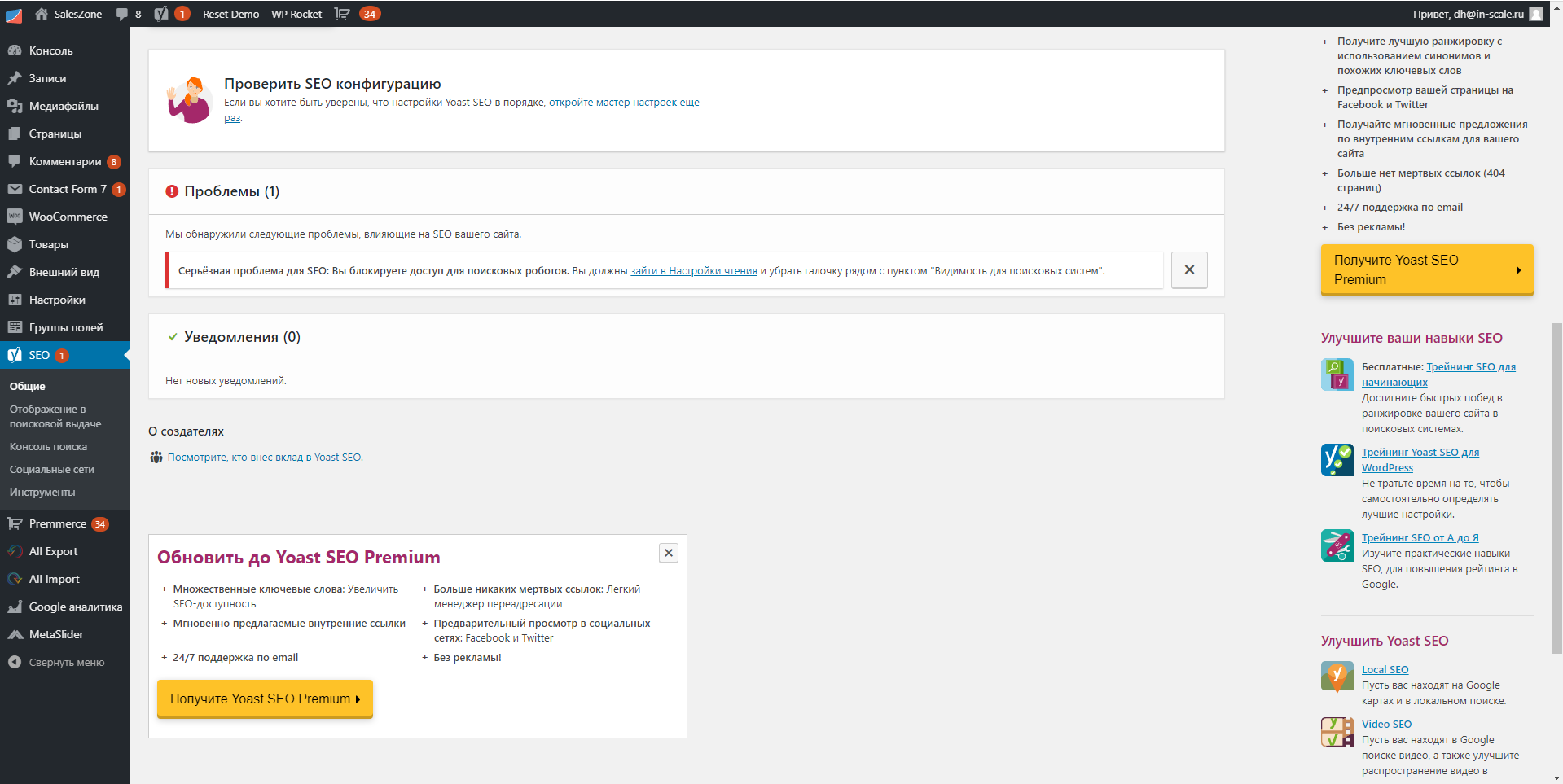1563x784 pixels.
Task: Click the red Проблемы warning icon
Action: pos(172,191)
